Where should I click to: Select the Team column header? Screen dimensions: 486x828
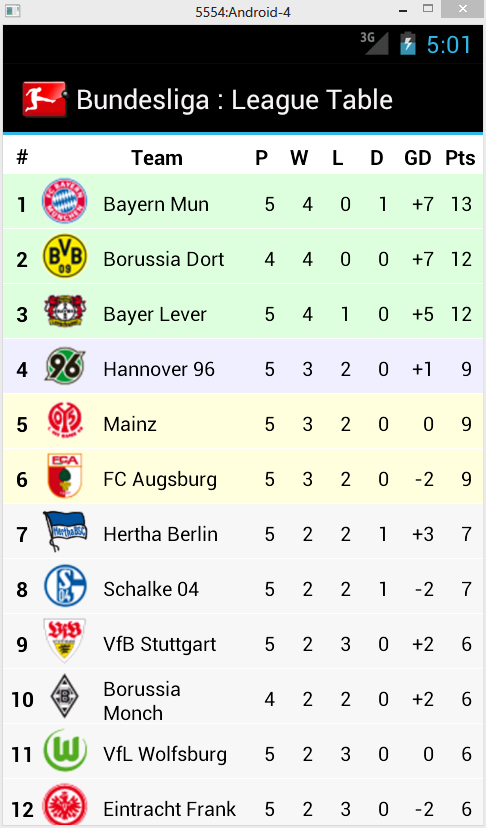[157, 157]
